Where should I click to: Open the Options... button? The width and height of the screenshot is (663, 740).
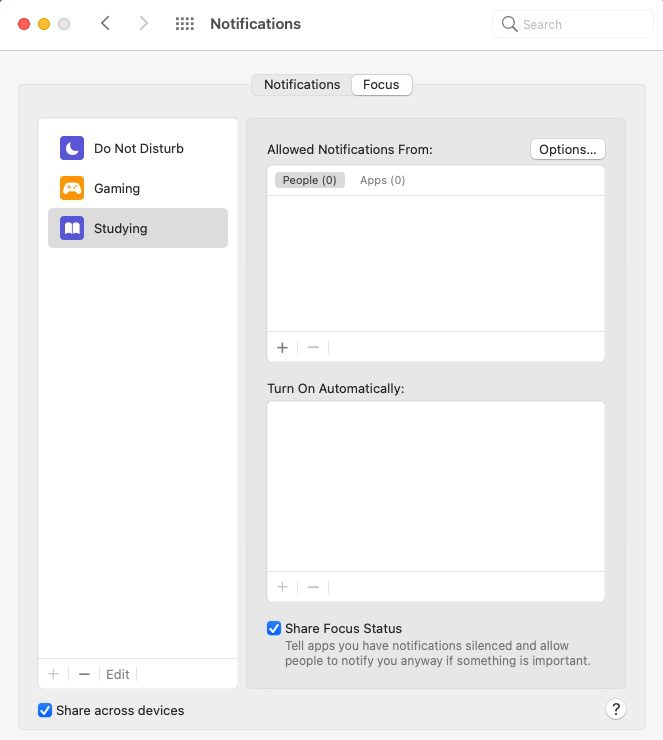567,149
